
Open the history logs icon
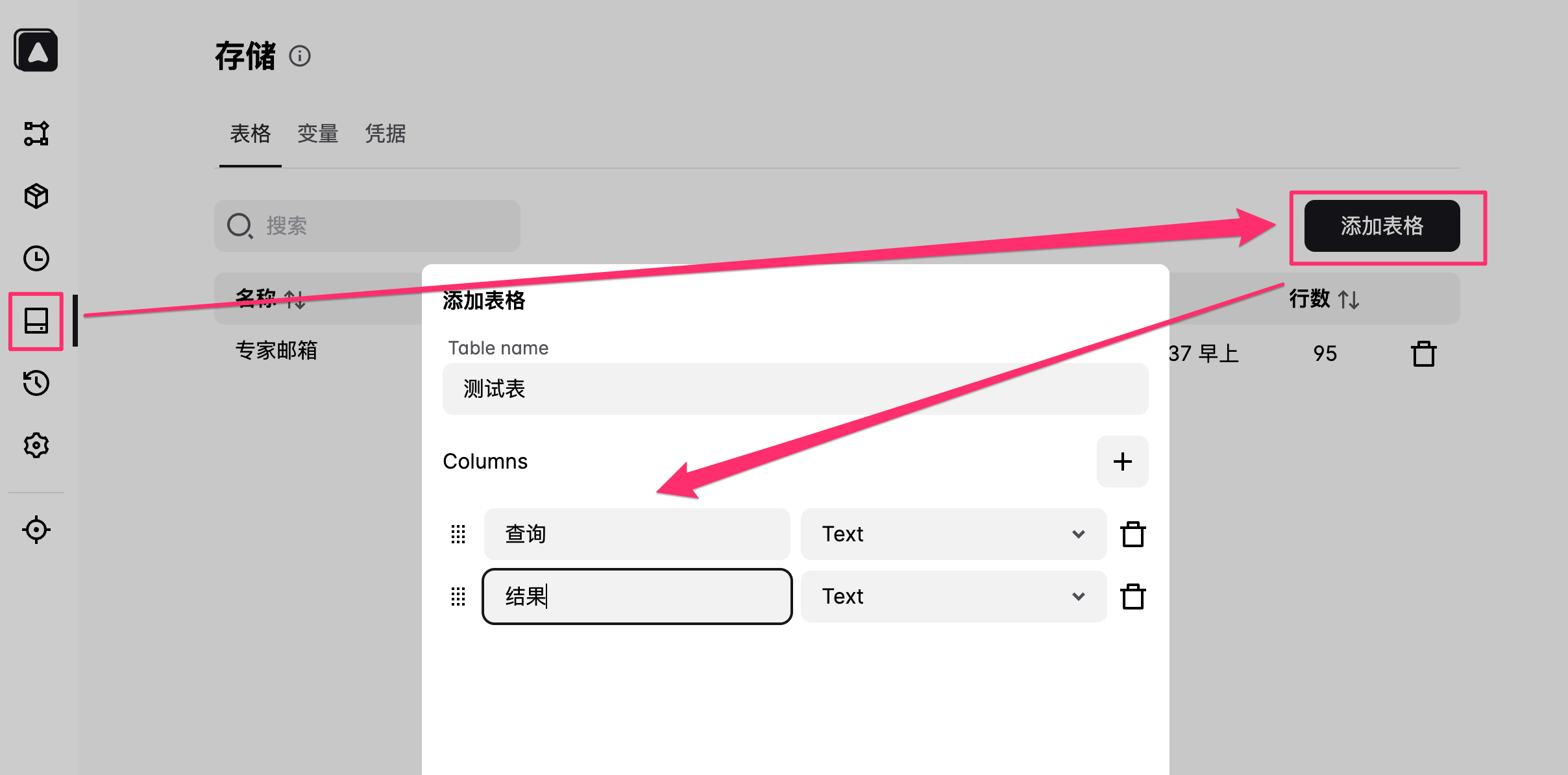coord(36,383)
